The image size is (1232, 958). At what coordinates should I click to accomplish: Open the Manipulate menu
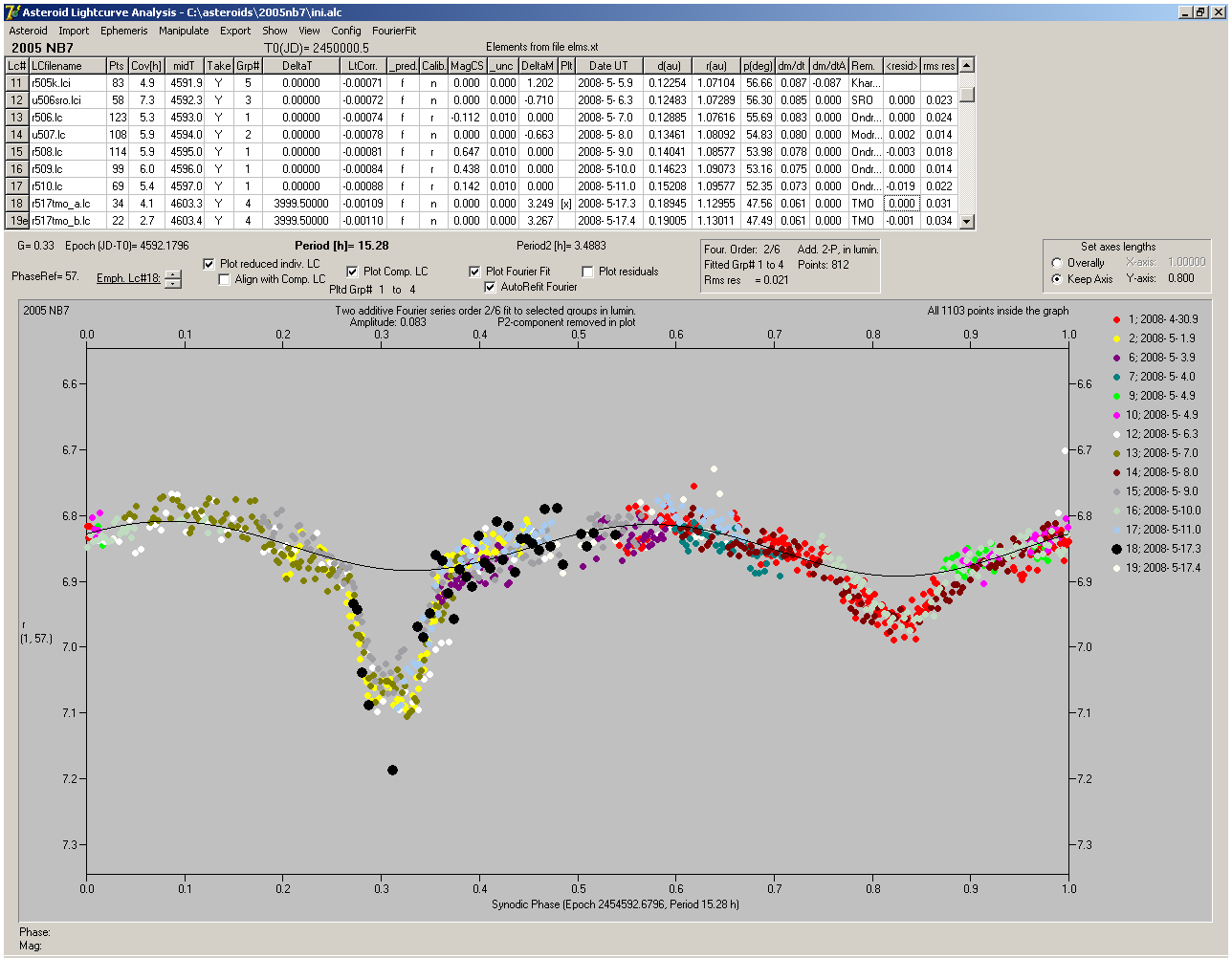[x=184, y=31]
